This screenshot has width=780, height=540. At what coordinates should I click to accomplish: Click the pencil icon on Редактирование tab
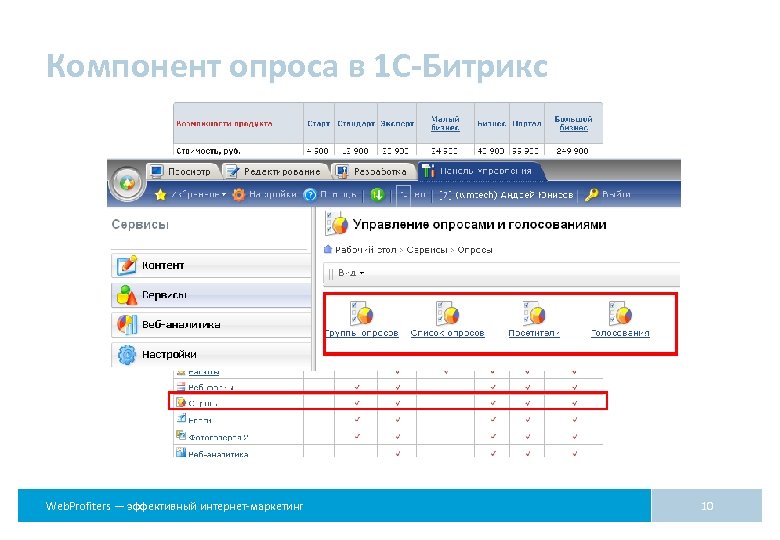(233, 172)
